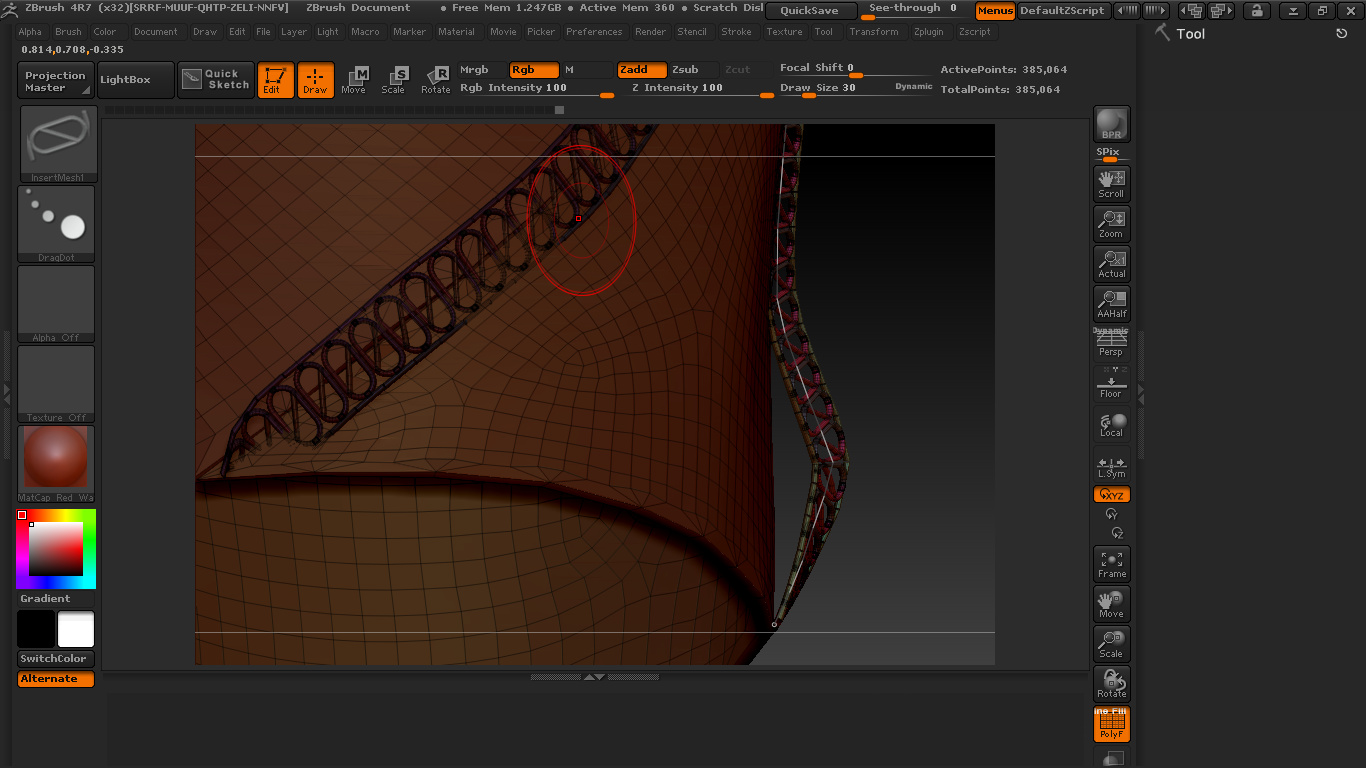Image resolution: width=1366 pixels, height=768 pixels.
Task: Open the Texture Off picker
Action: pos(56,384)
